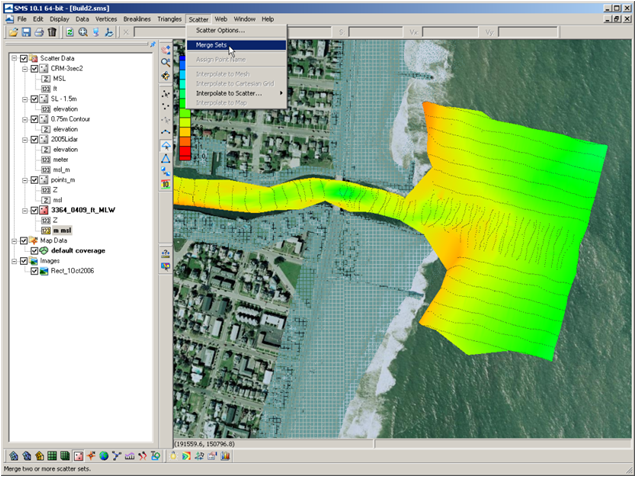Collapse the 2005Lidar tree node
The image size is (636, 477).
[25, 140]
